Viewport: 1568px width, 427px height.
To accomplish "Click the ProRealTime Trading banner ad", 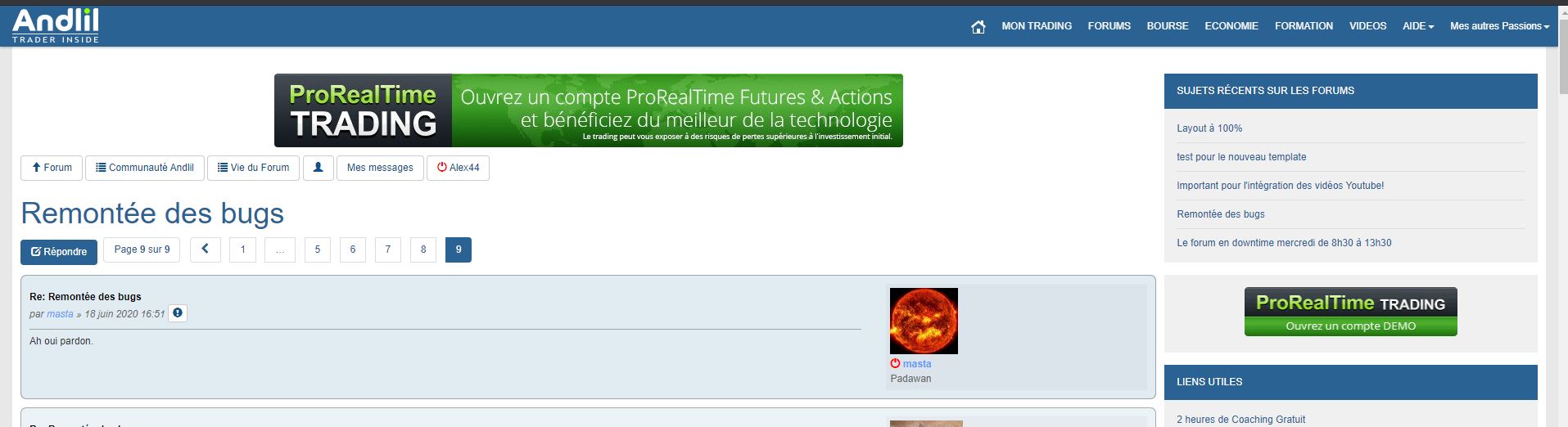I will click(588, 110).
